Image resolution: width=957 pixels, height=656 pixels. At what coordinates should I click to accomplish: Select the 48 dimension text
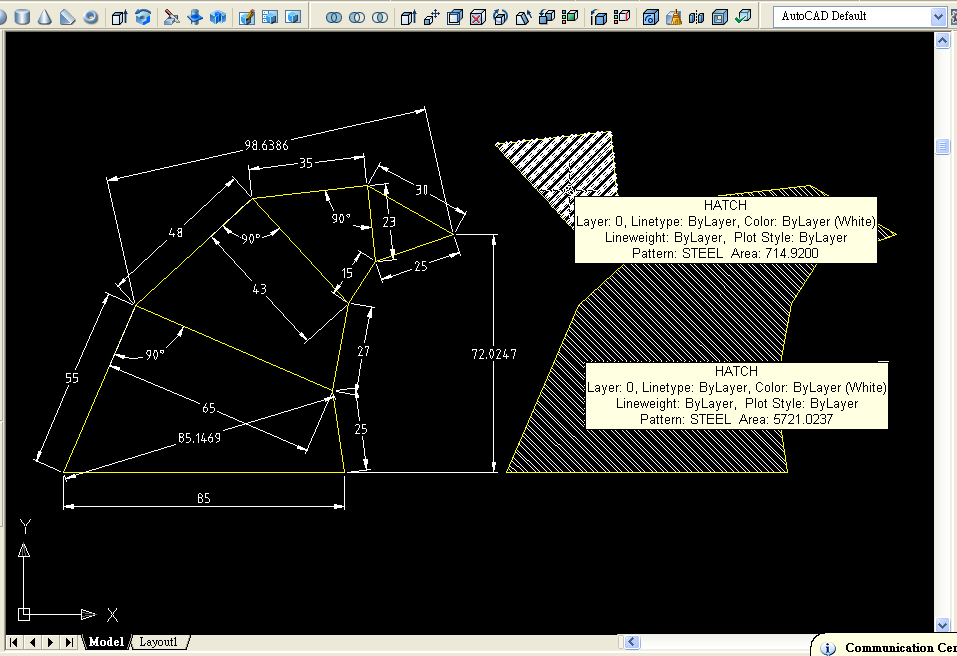point(176,232)
